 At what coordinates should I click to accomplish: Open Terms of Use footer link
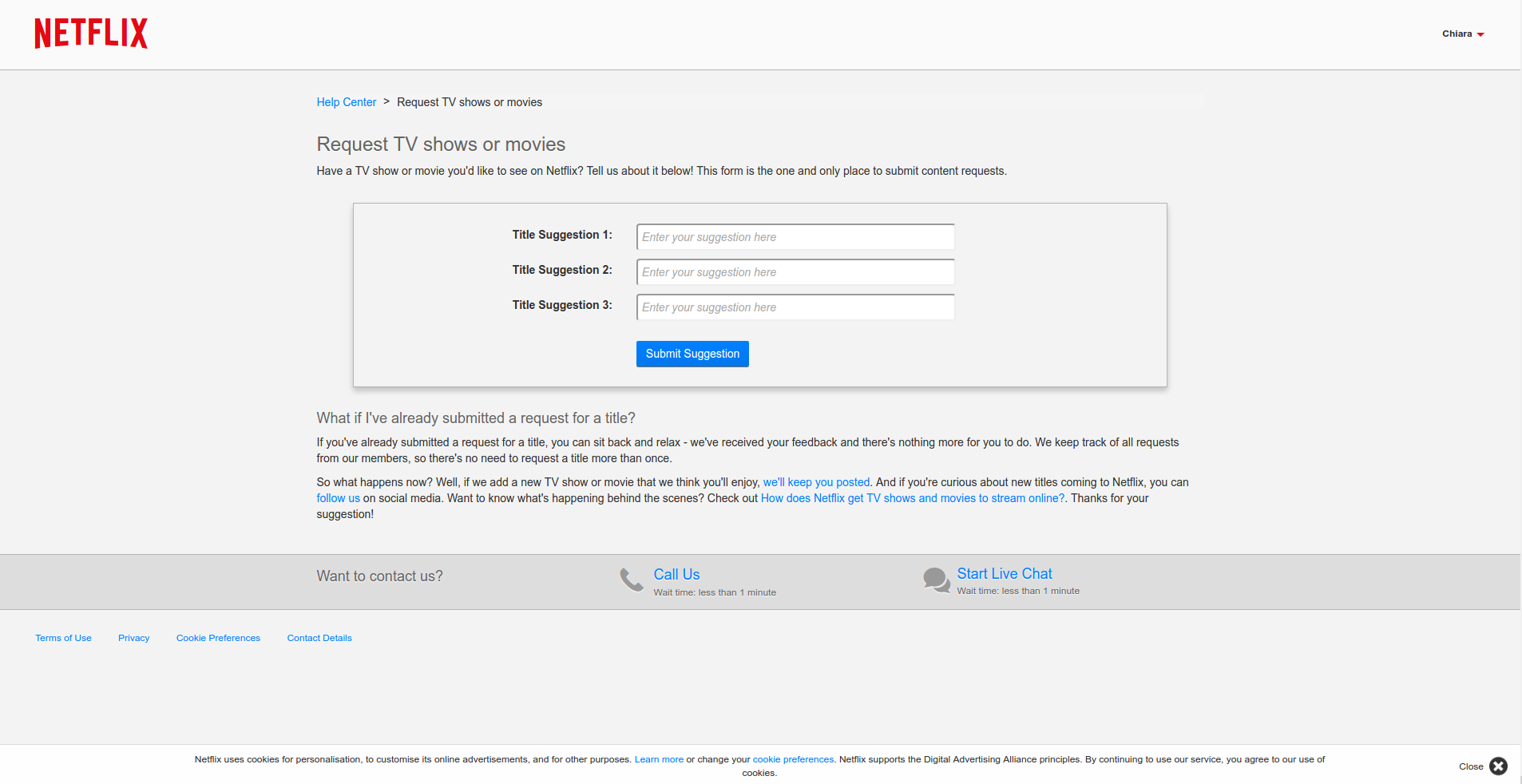(x=63, y=638)
